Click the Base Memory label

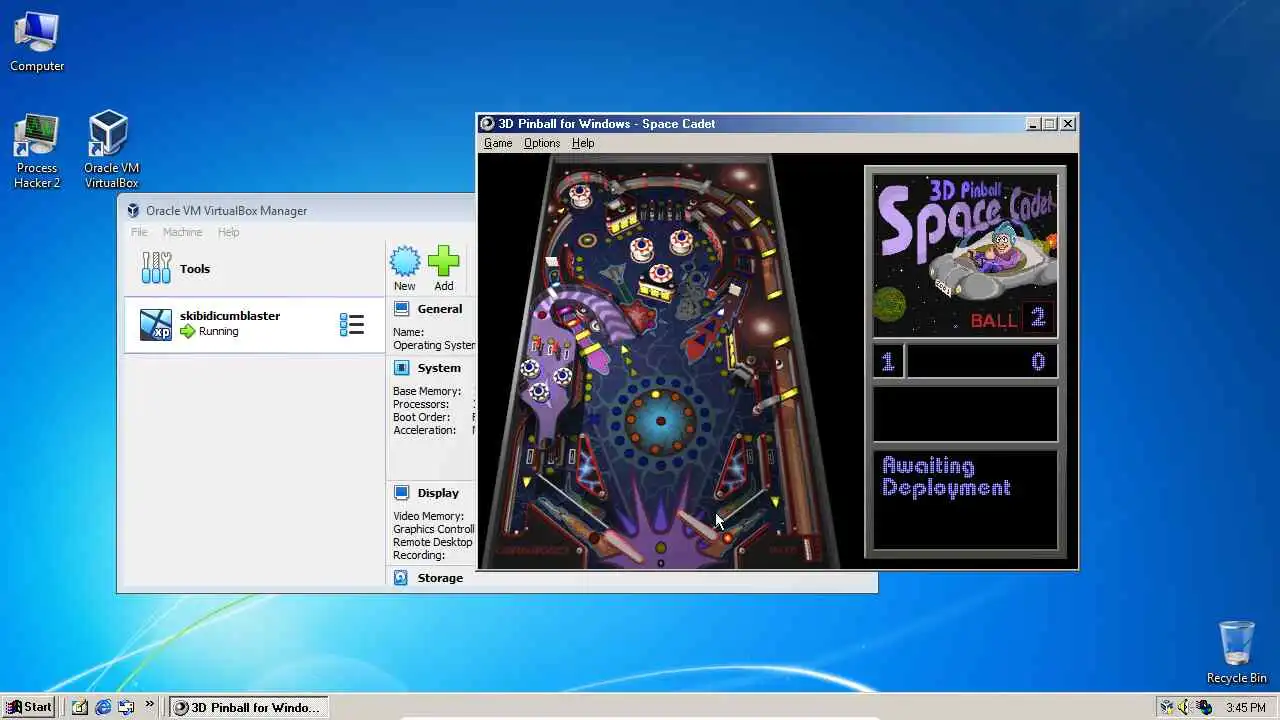click(427, 391)
